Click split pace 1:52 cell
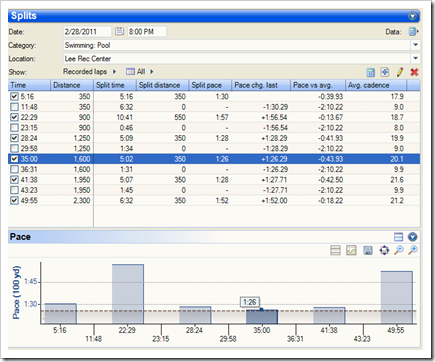Image resolution: width=435 pixels, height=362 pixels. tap(222, 200)
